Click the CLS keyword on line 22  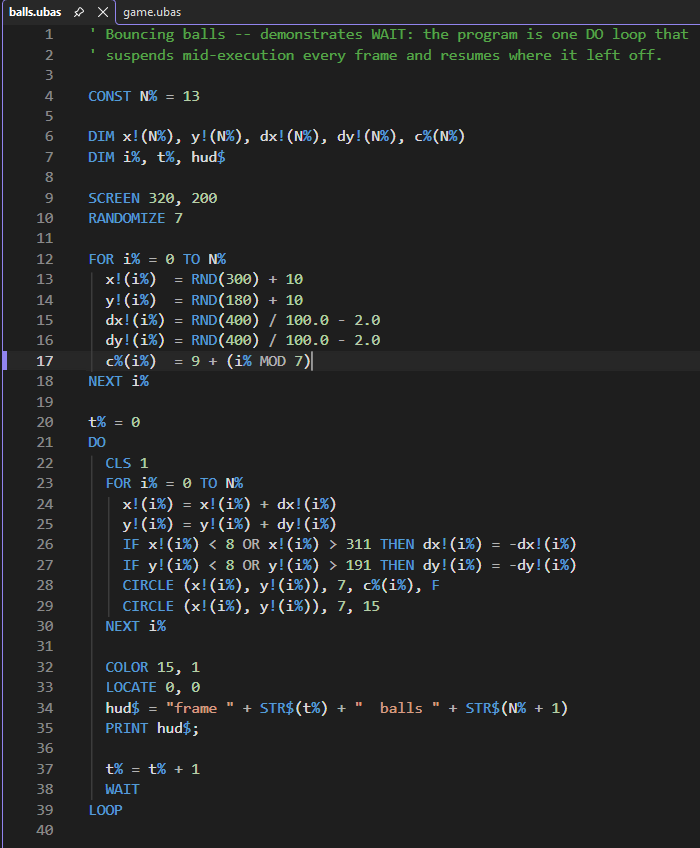pos(118,463)
